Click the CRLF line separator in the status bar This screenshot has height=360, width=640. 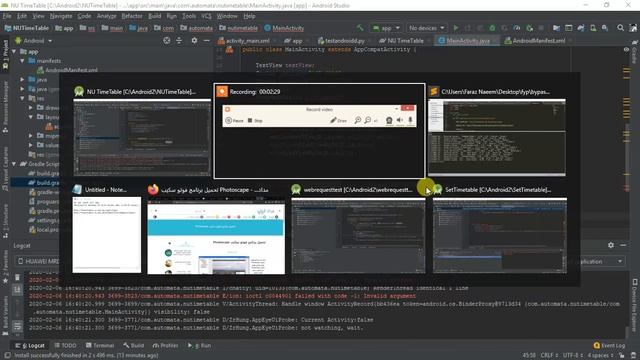549,356
